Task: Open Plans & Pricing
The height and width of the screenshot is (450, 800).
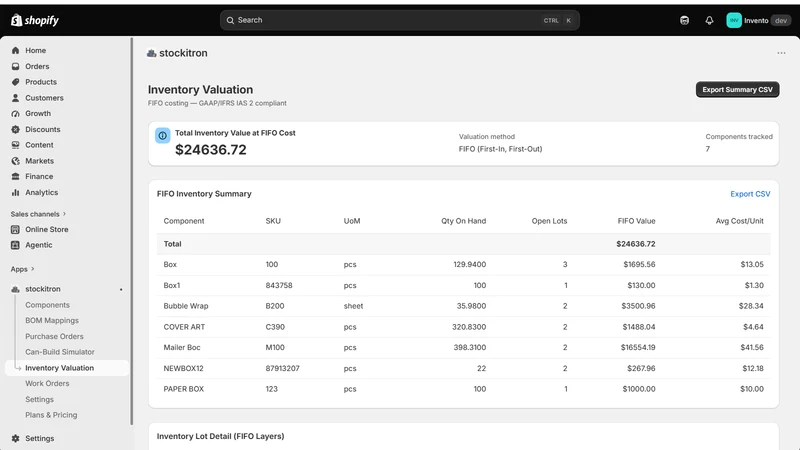Action: (x=51, y=415)
